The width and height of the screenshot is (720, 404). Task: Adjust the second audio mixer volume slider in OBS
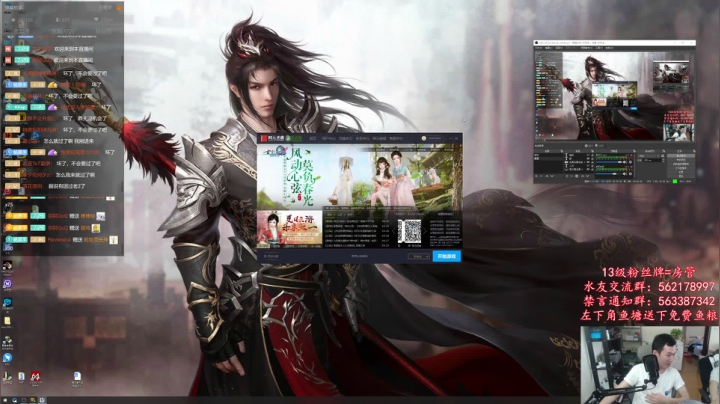pyautogui.click(x=609, y=174)
